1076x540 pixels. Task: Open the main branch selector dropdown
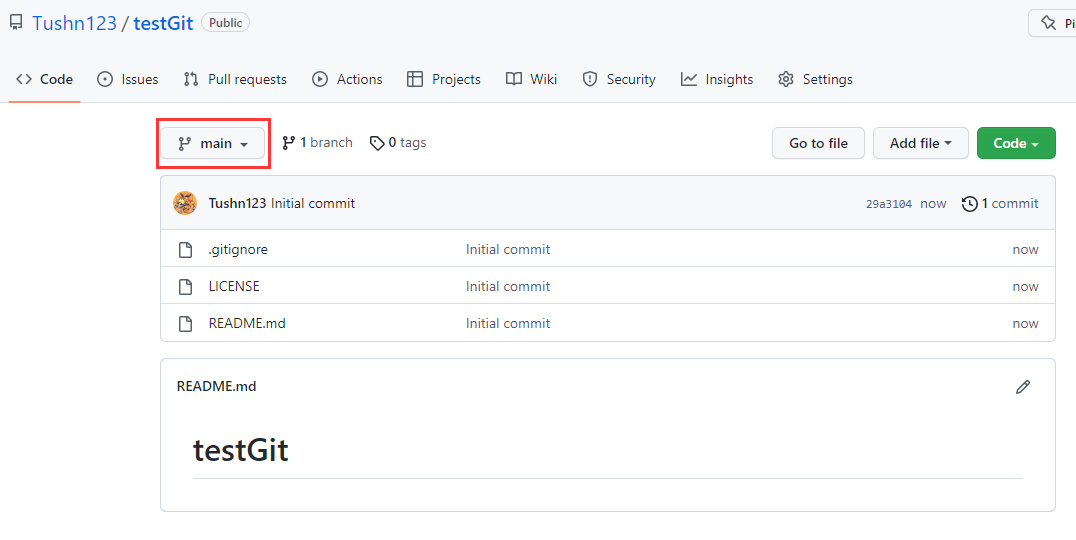(213, 143)
